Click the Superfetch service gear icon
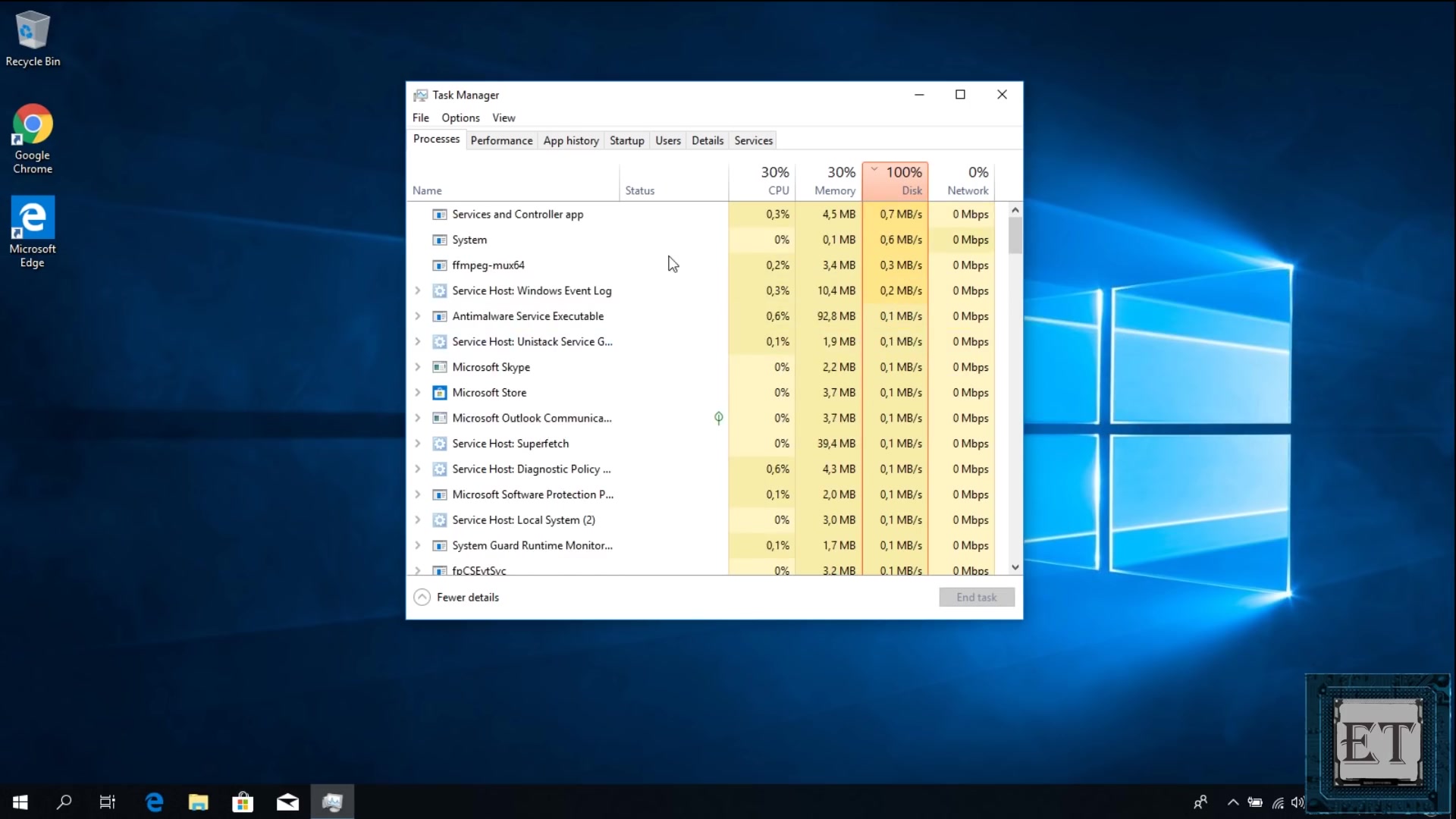This screenshot has height=819, width=1456. coord(439,444)
